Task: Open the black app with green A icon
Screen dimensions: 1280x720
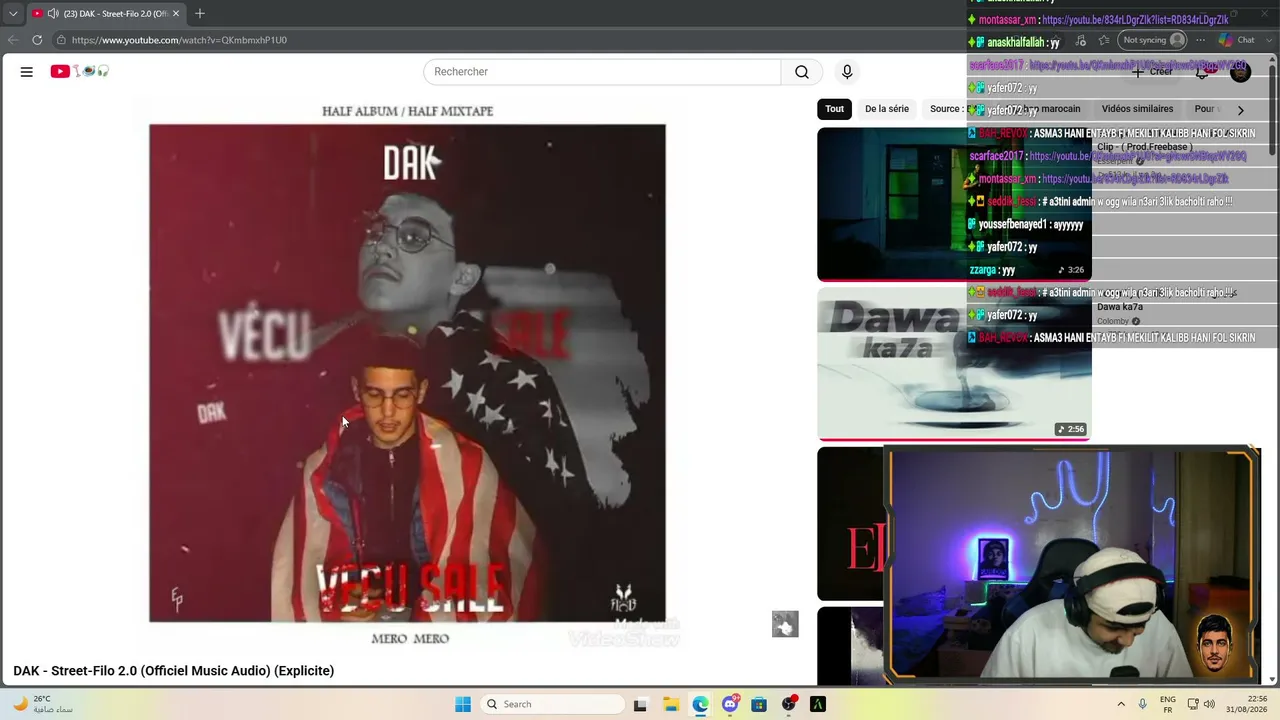Action: coord(818,704)
